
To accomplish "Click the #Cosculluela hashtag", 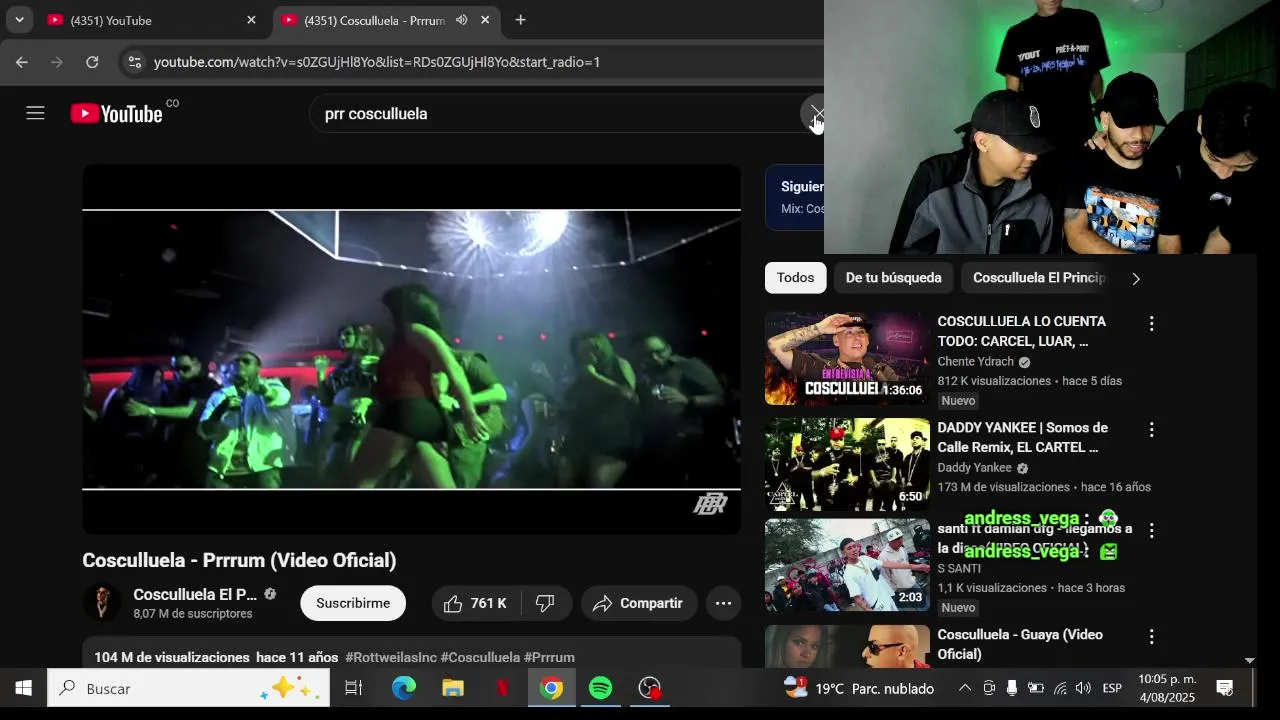I will [480, 657].
